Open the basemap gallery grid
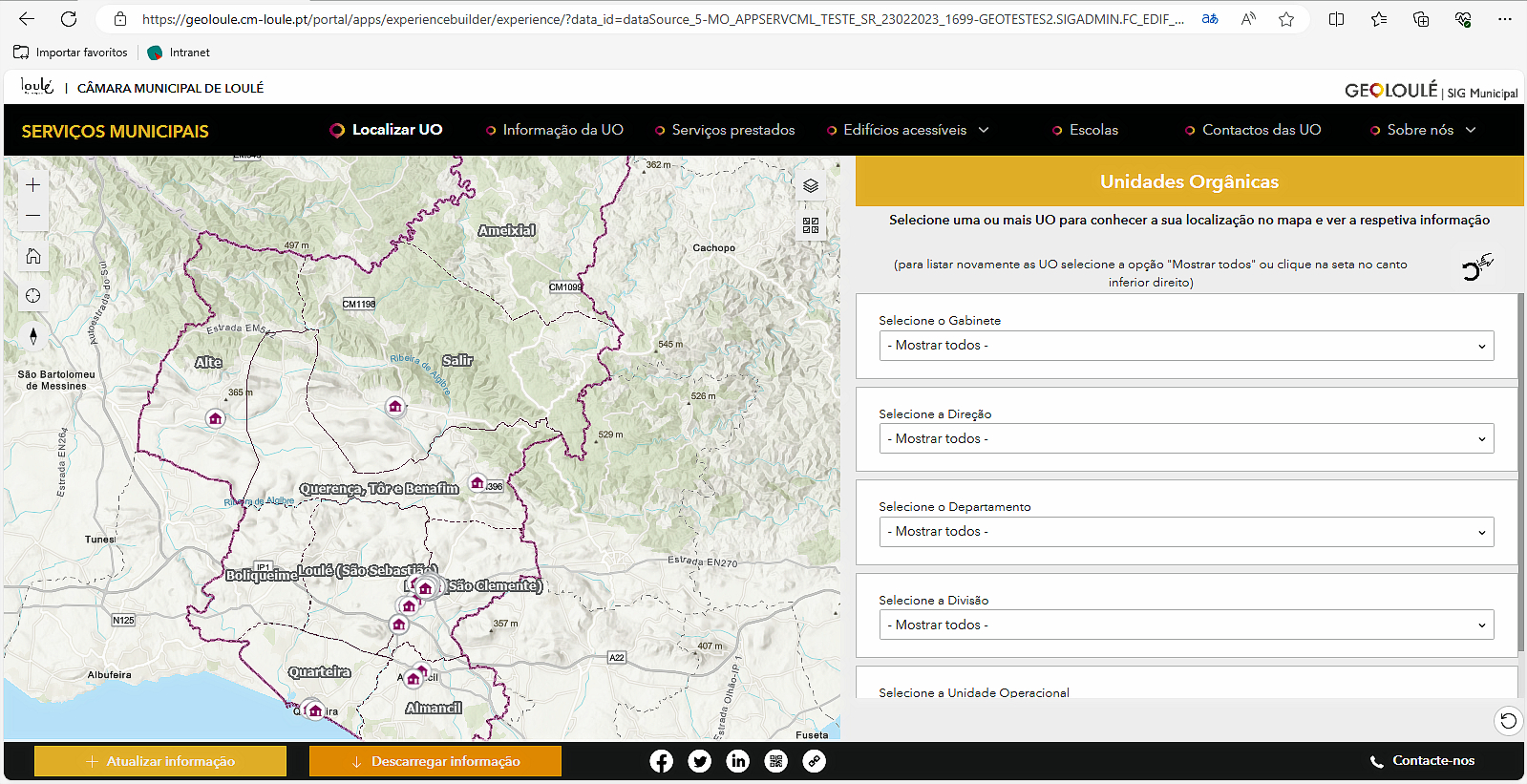The height and width of the screenshot is (784, 1527). (811, 225)
